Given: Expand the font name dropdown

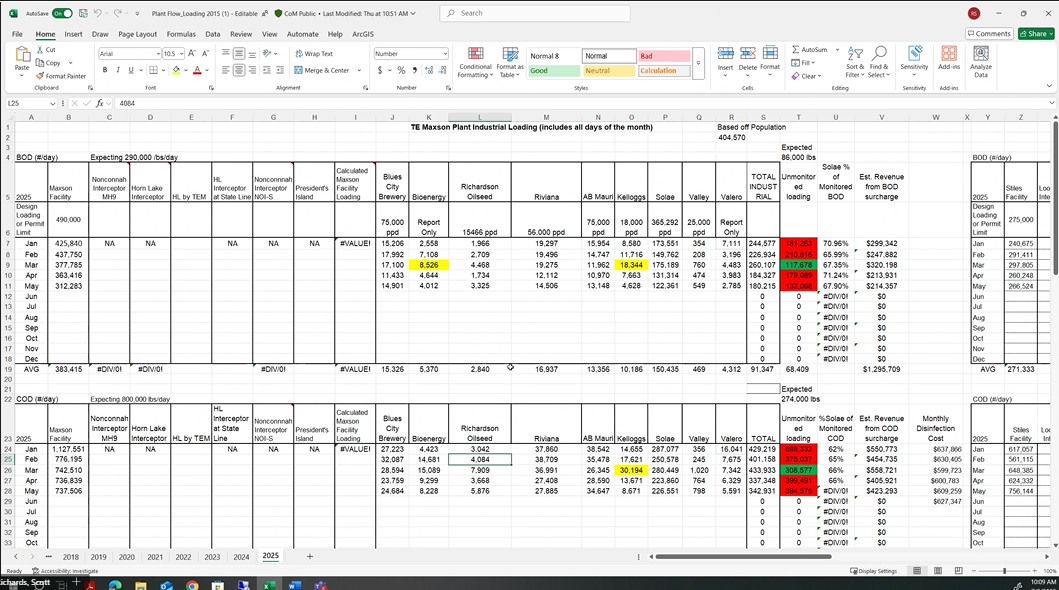Looking at the screenshot, I should tap(154, 54).
